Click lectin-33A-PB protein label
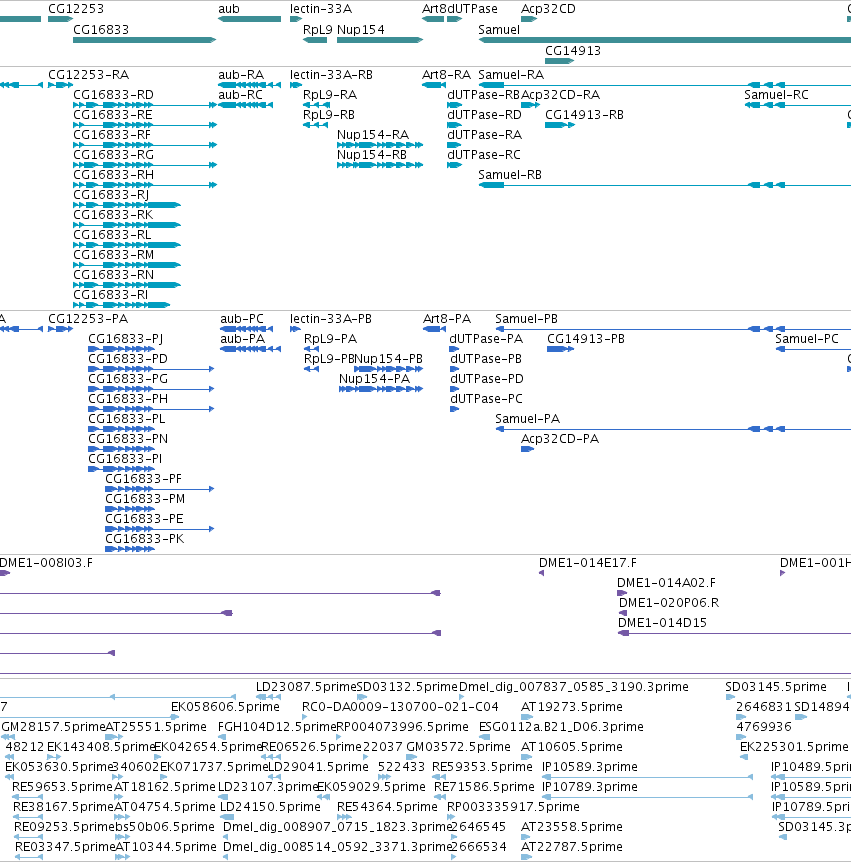851x862 pixels. (x=331, y=319)
